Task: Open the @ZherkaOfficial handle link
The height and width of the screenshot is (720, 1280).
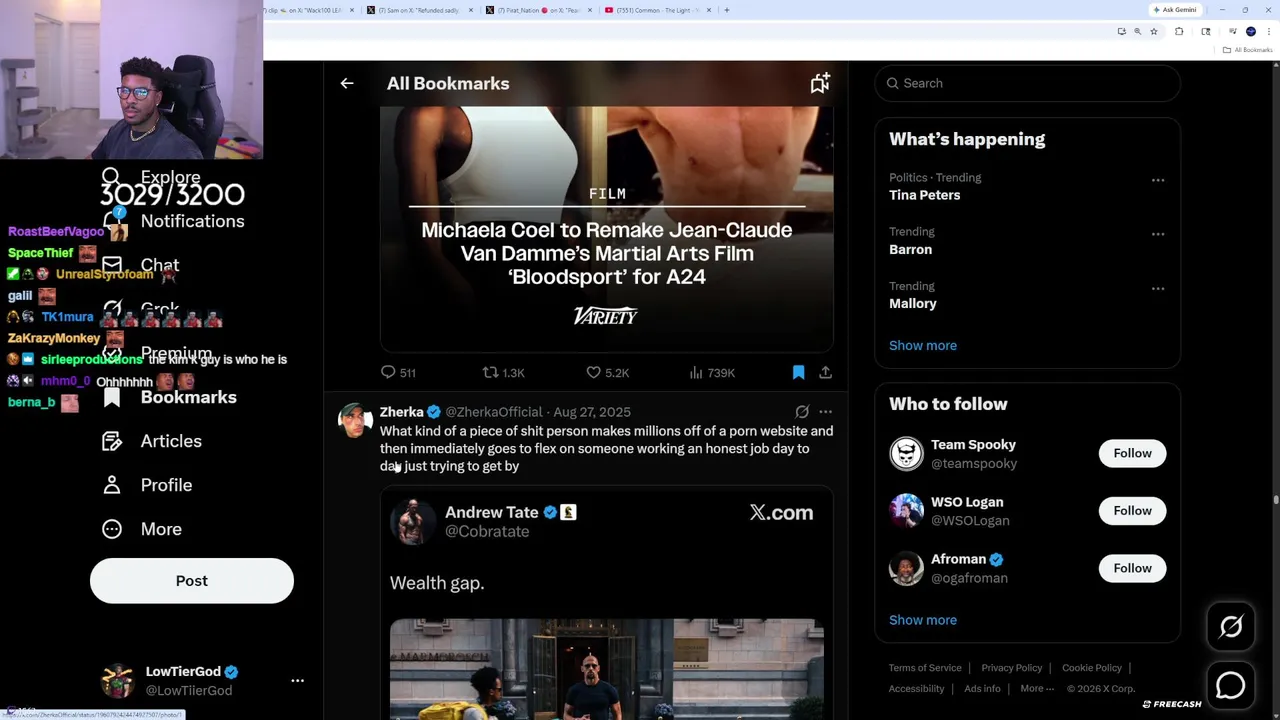Action: [493, 412]
